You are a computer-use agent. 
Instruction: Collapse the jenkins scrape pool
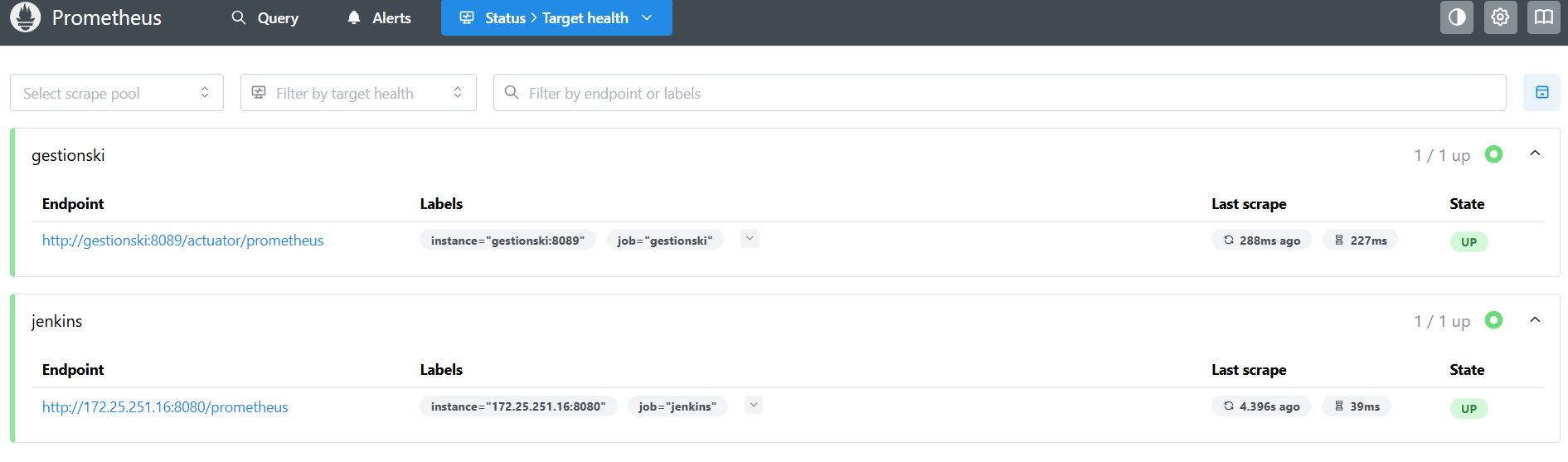click(1535, 320)
